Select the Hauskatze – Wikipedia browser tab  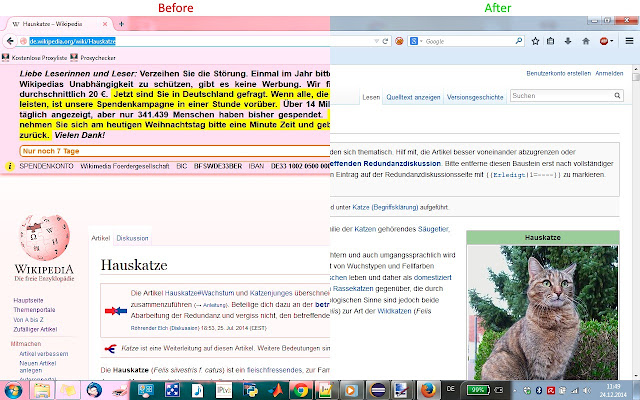coord(59,24)
